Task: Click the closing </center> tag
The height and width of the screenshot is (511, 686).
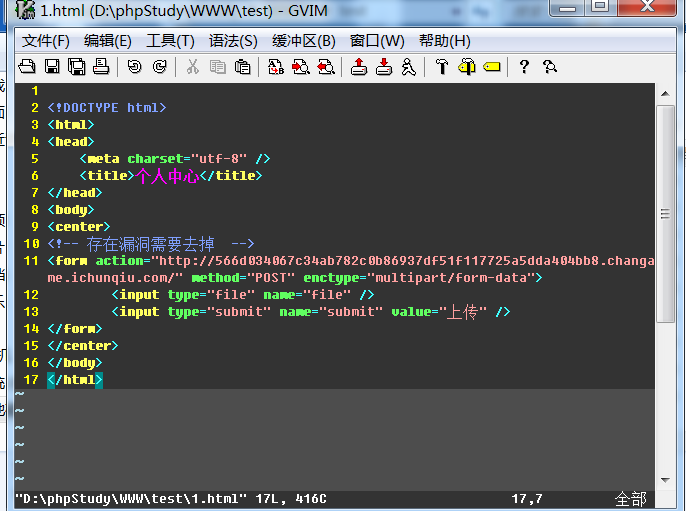Action: tap(83, 346)
